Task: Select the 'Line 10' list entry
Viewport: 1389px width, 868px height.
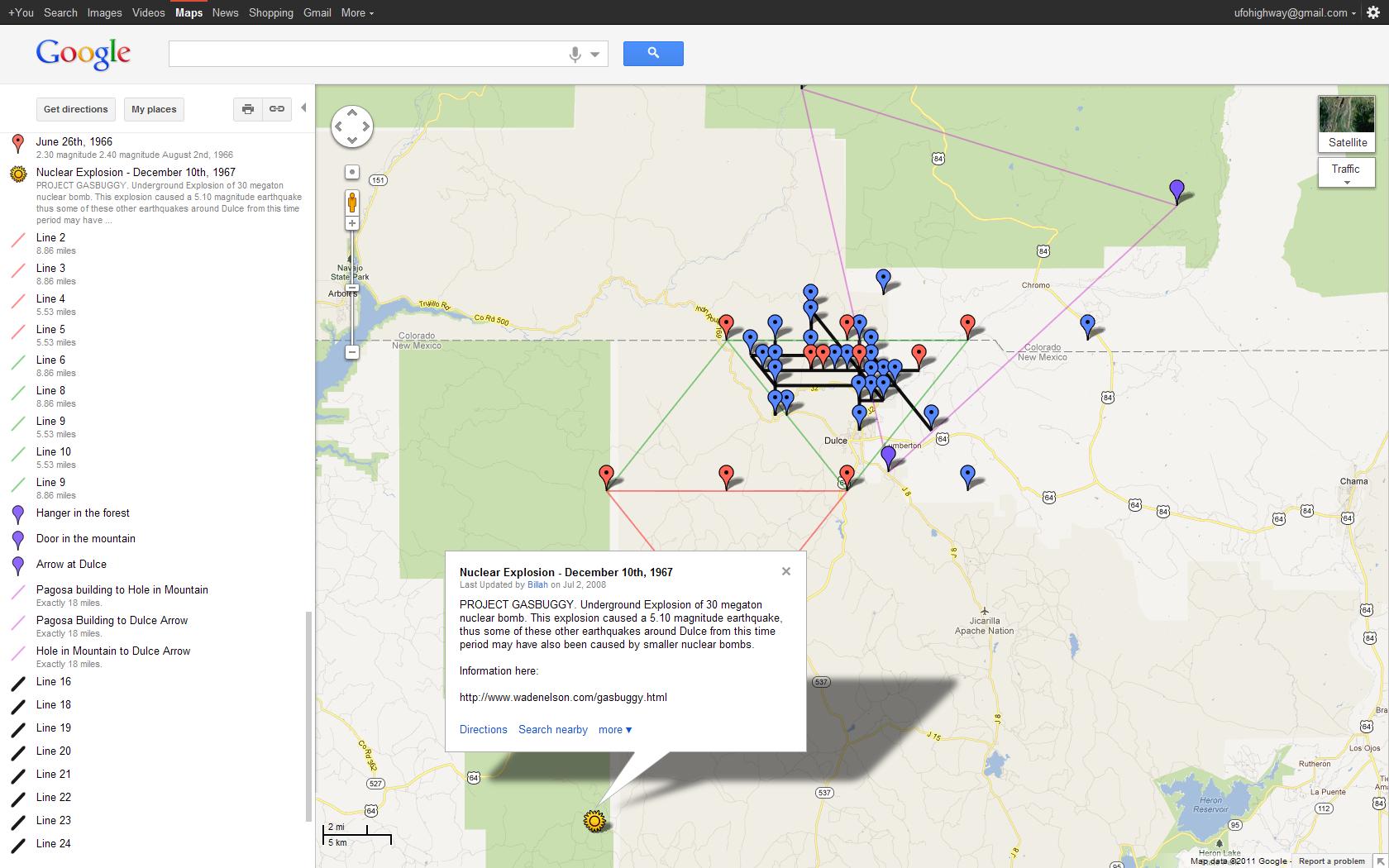Action: 54,452
